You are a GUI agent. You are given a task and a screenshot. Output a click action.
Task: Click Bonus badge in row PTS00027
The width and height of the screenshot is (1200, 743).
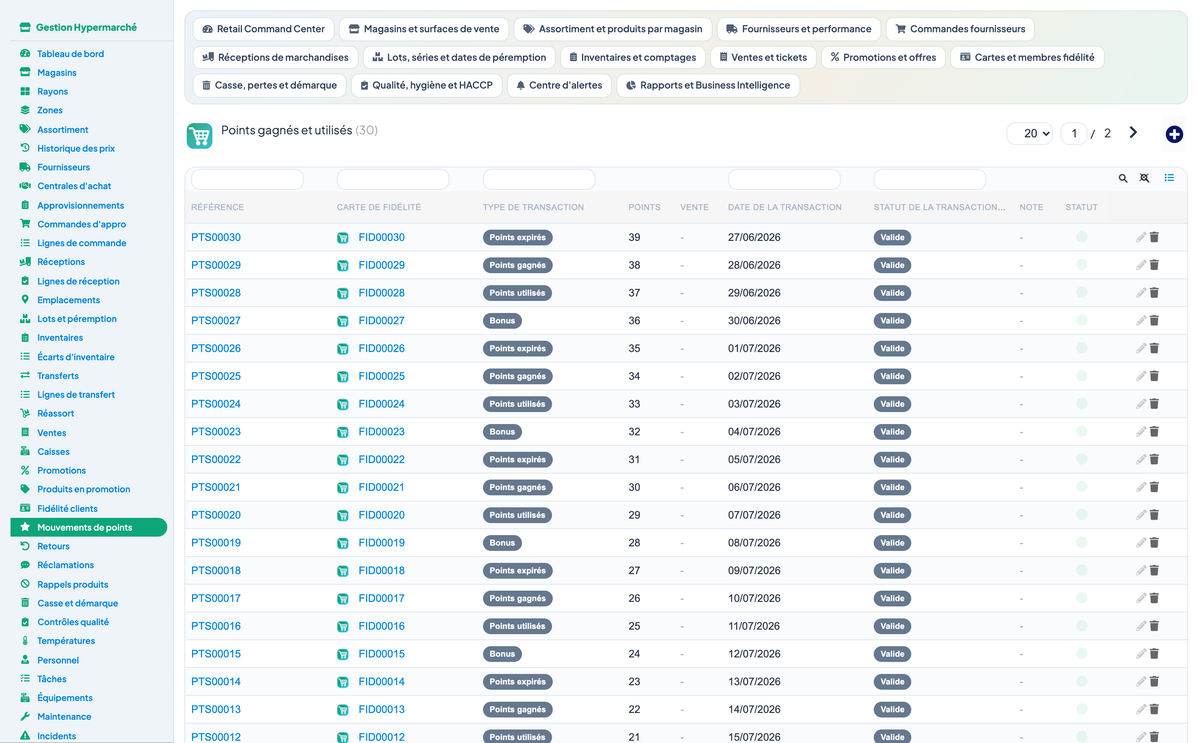(x=503, y=321)
